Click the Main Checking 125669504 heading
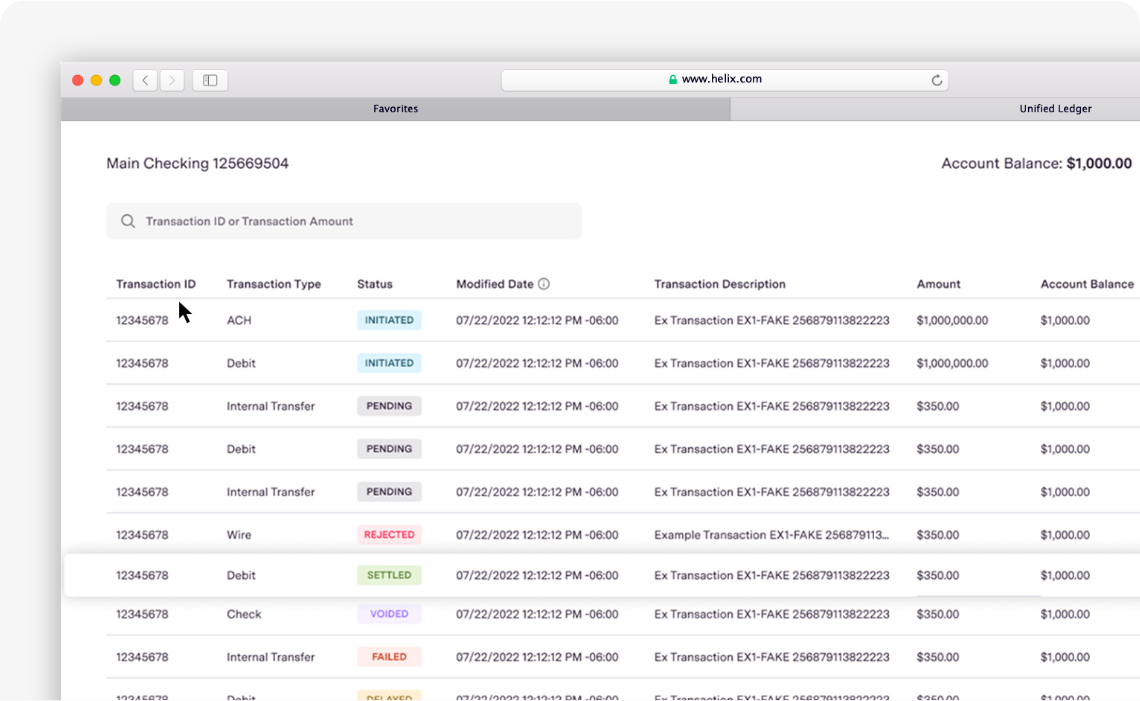This screenshot has width=1140, height=701. pos(197,163)
